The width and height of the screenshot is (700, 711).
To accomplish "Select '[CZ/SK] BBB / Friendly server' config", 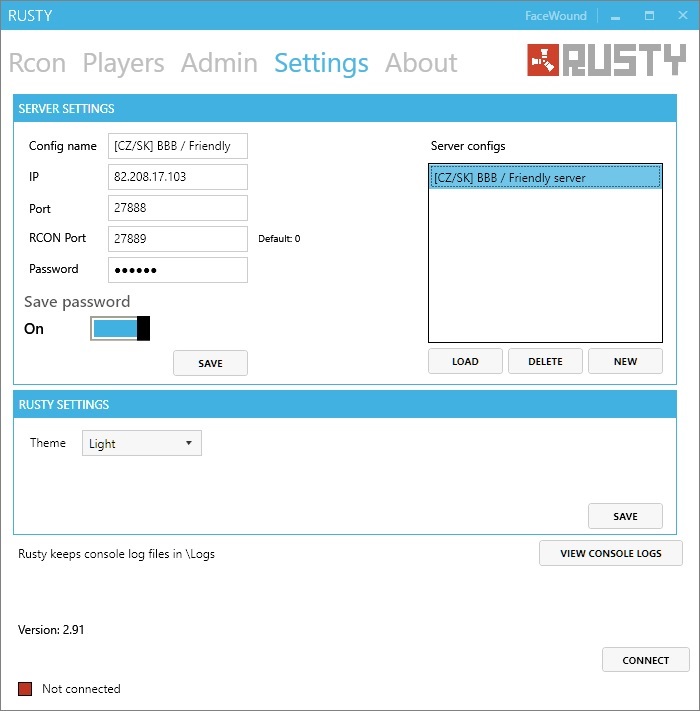I will 545,178.
